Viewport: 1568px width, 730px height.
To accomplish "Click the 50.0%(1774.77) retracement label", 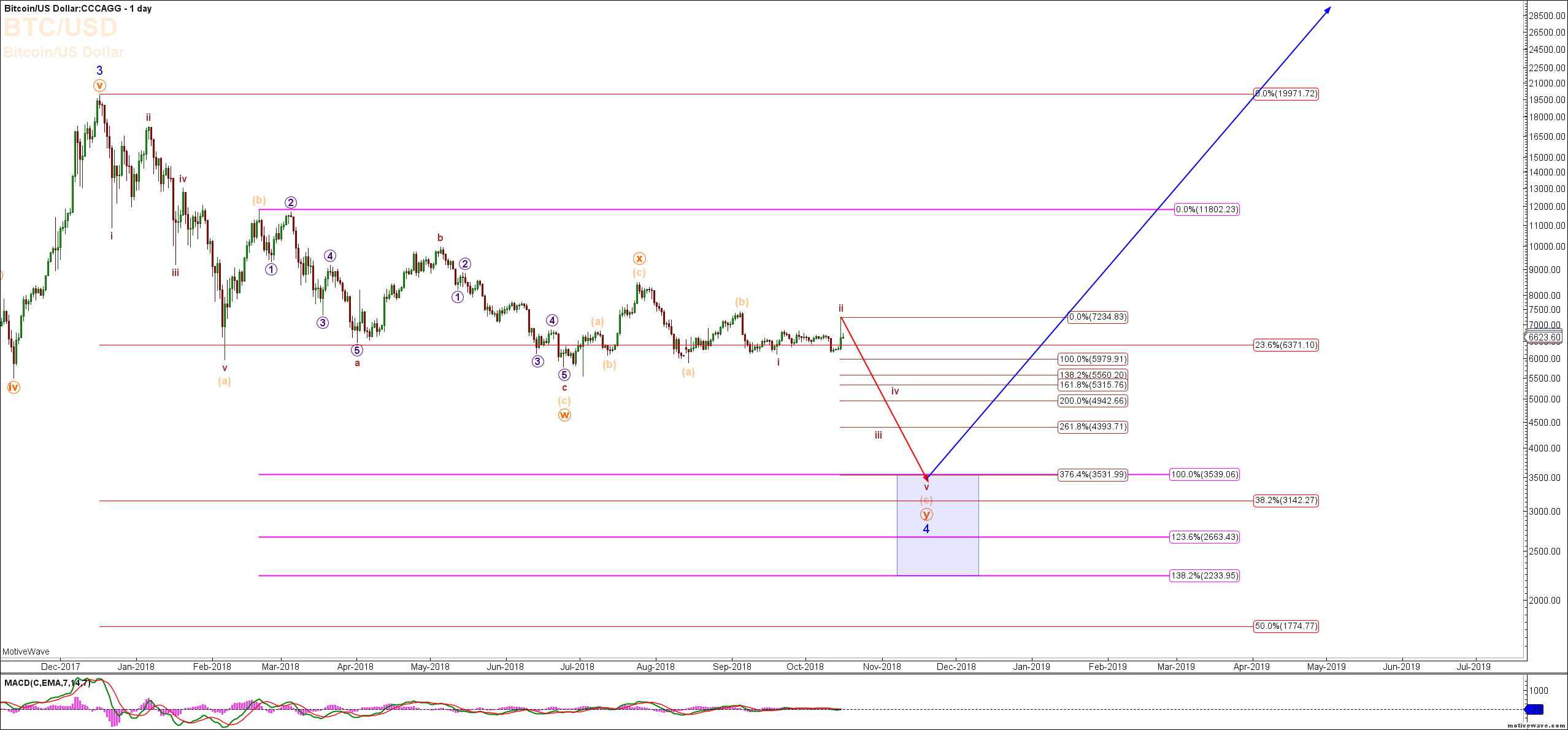I will pyautogui.click(x=1286, y=626).
